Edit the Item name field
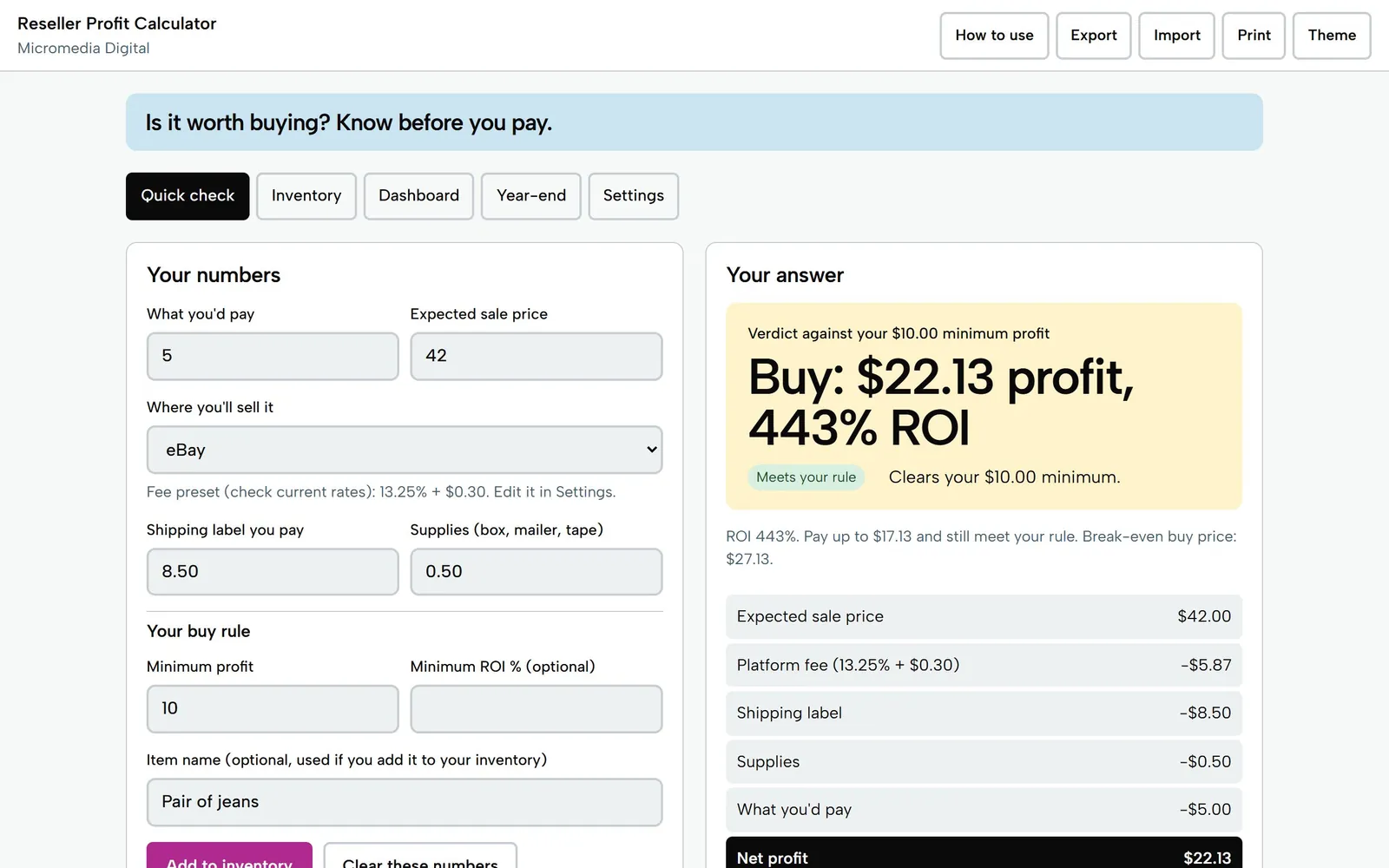The height and width of the screenshot is (868, 1389). 405,802
